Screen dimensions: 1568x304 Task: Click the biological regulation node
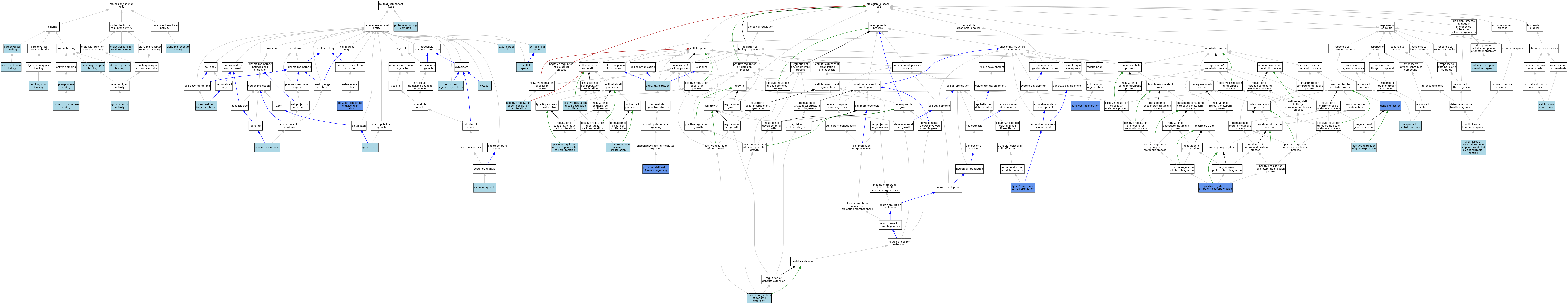[760, 27]
